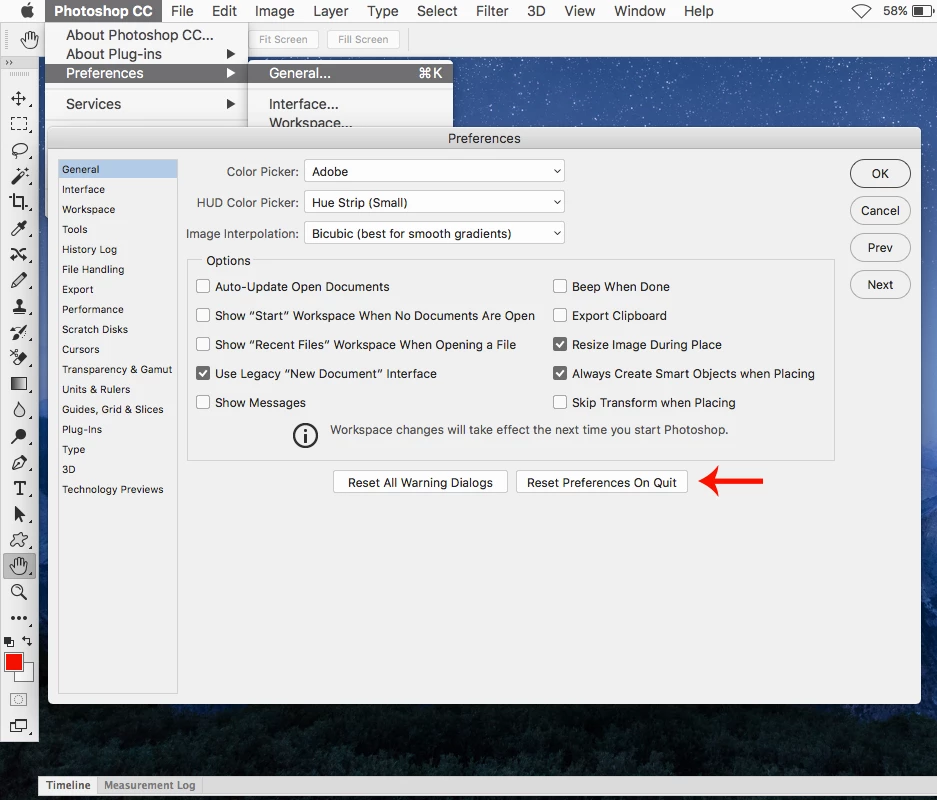This screenshot has height=800, width=937.
Task: Expand the Services submenu
Action: pos(147,104)
